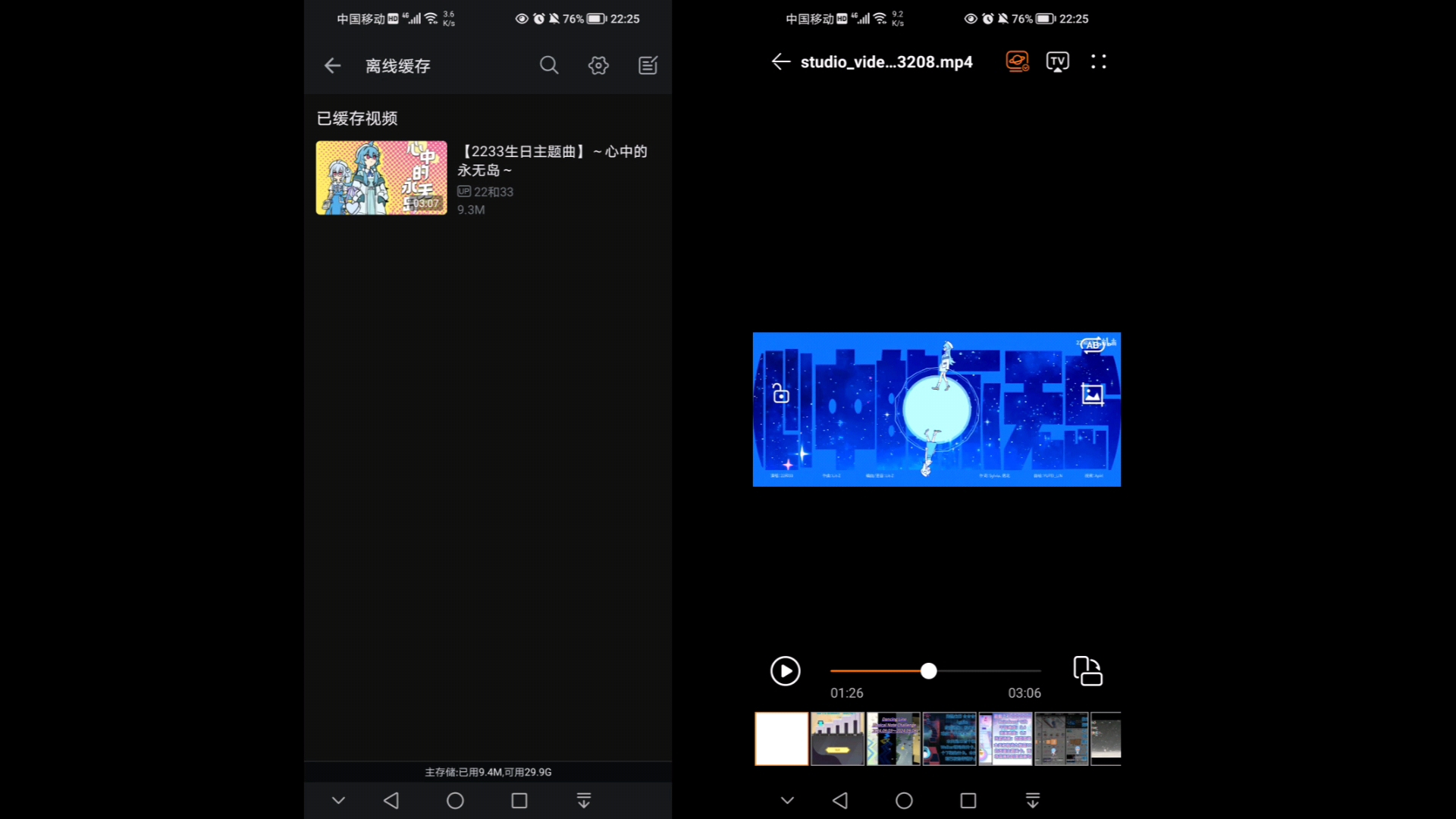1456x819 pixels.
Task: Tap the right phone back triangle button
Action: click(840, 800)
